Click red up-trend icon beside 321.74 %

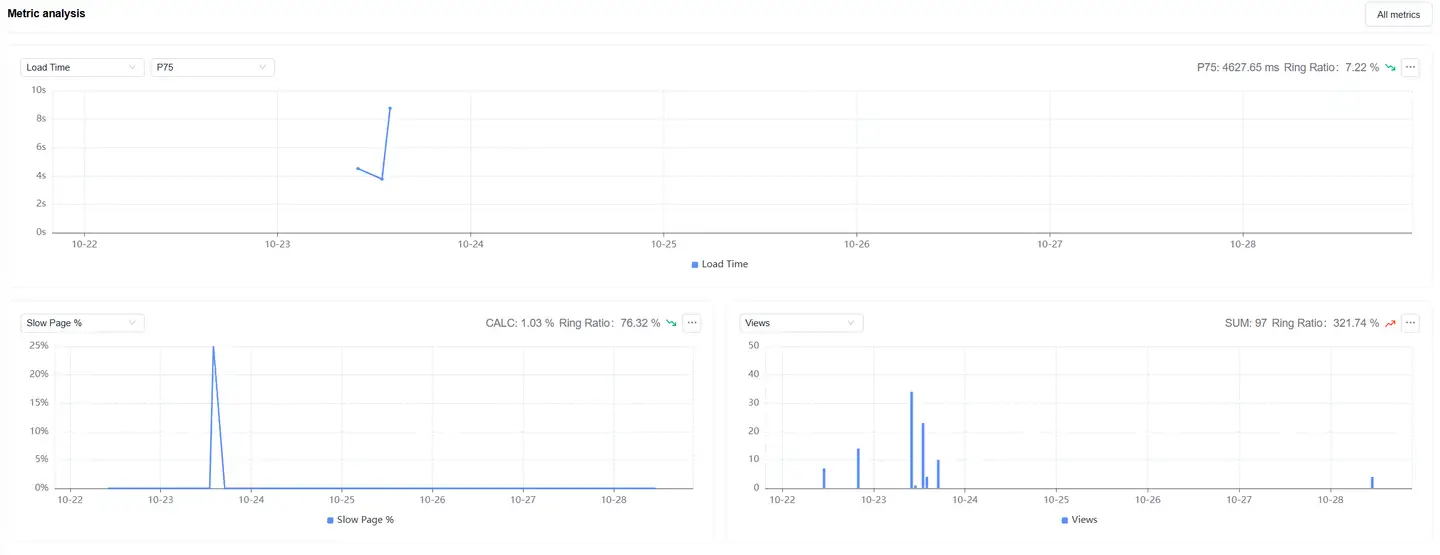click(x=1390, y=323)
